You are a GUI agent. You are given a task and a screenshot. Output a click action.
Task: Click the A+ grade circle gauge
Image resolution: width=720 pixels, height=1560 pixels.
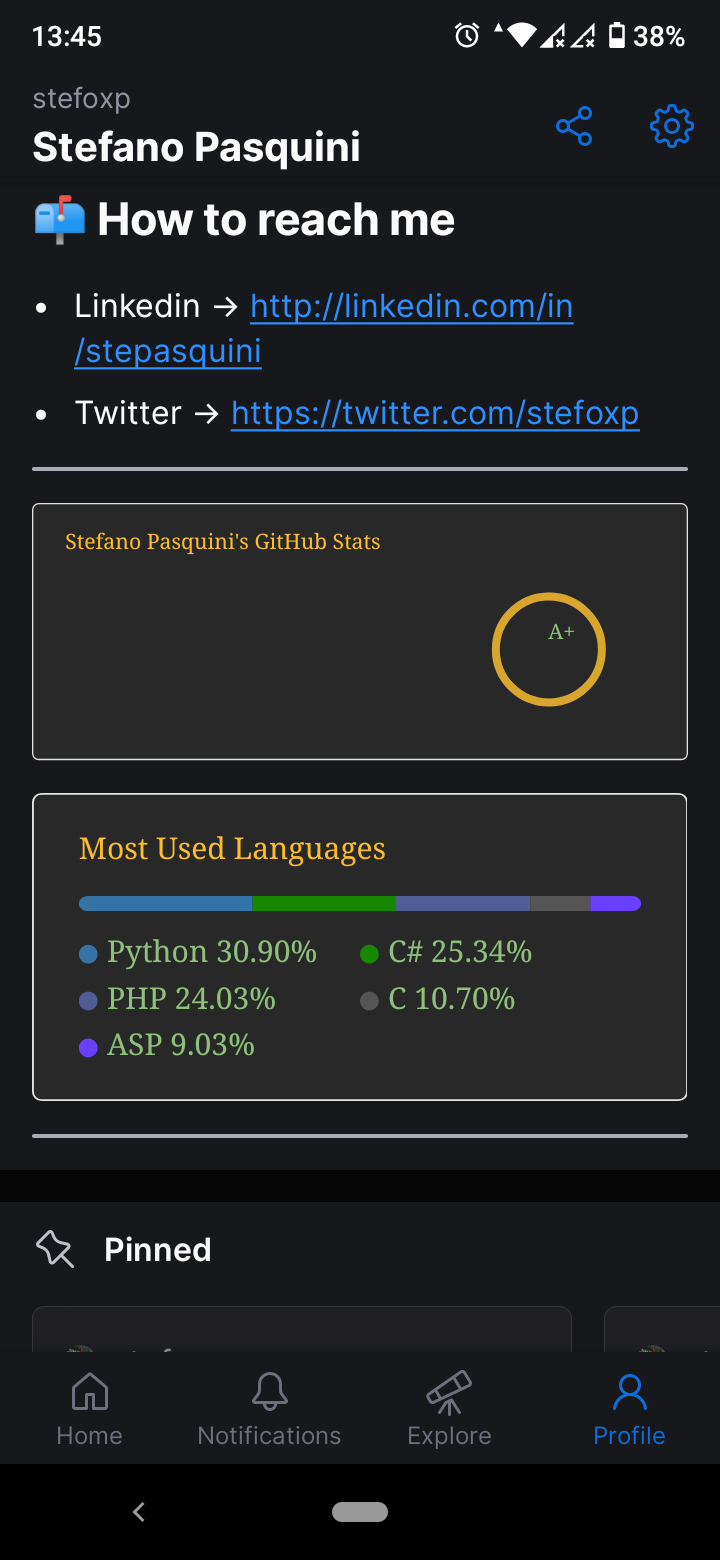pos(548,648)
